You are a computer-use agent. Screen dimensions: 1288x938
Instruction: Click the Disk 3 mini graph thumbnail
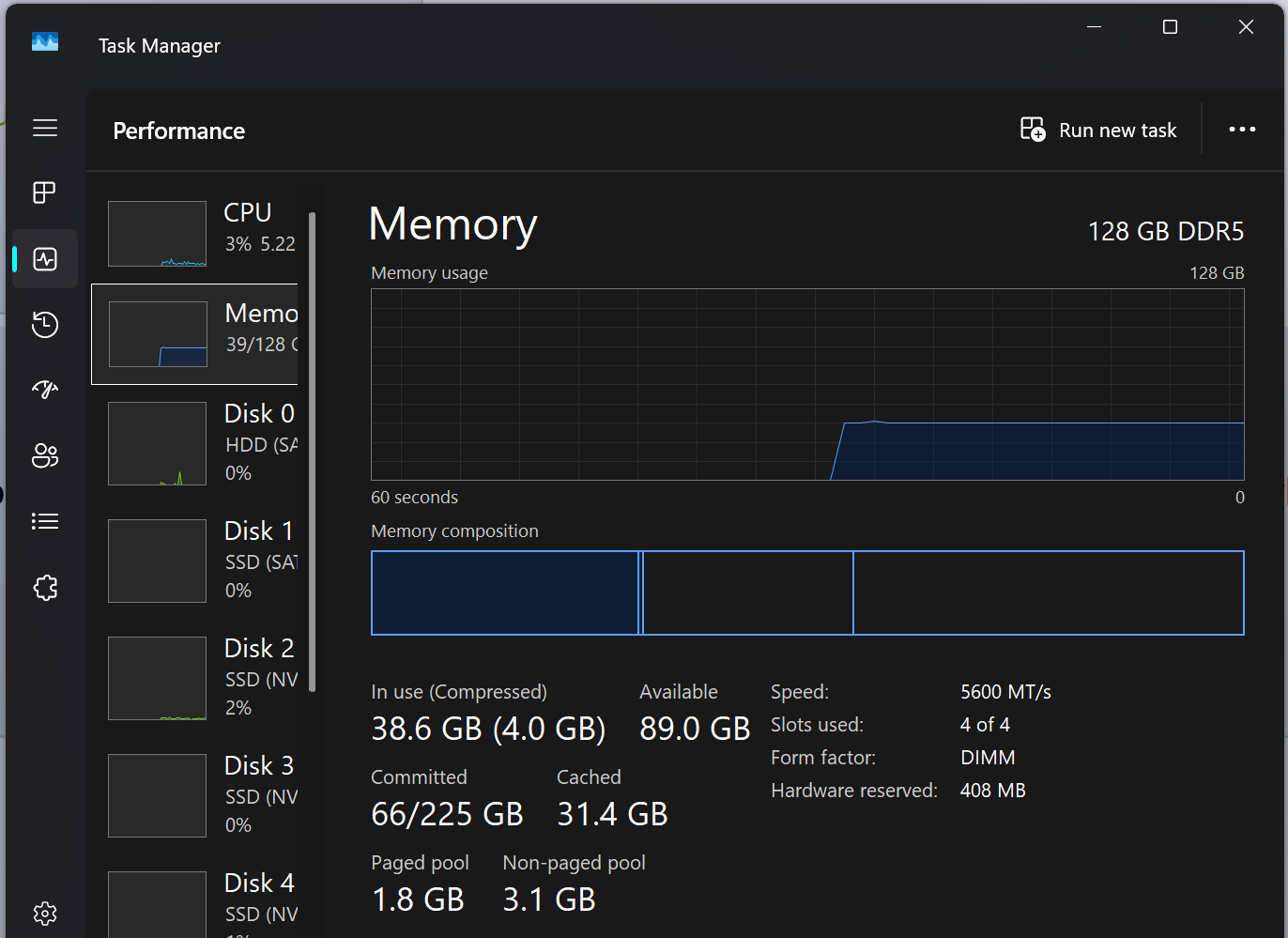[x=158, y=795]
